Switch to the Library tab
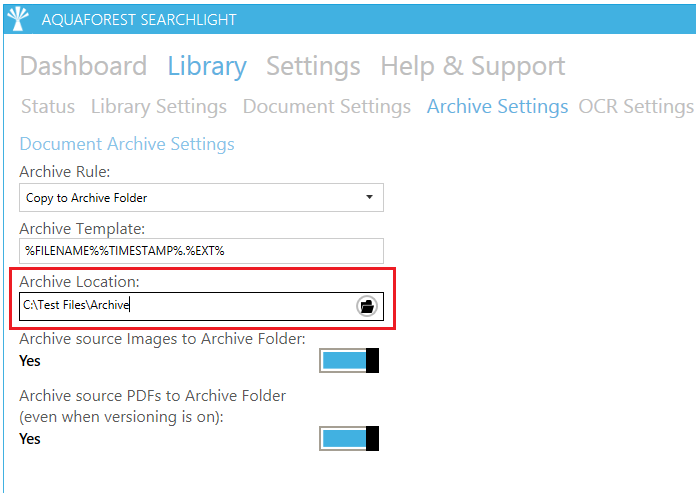 click(x=207, y=67)
